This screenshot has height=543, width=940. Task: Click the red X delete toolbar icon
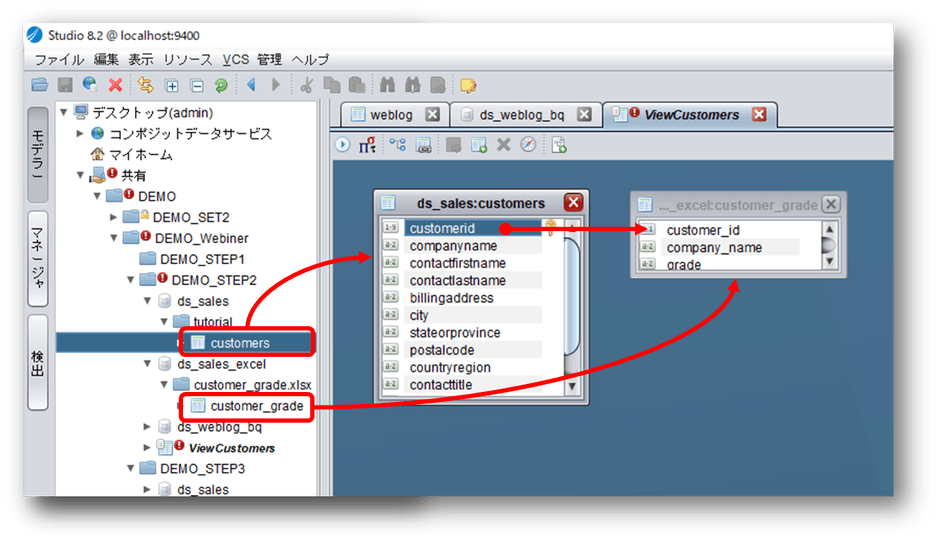click(x=115, y=86)
